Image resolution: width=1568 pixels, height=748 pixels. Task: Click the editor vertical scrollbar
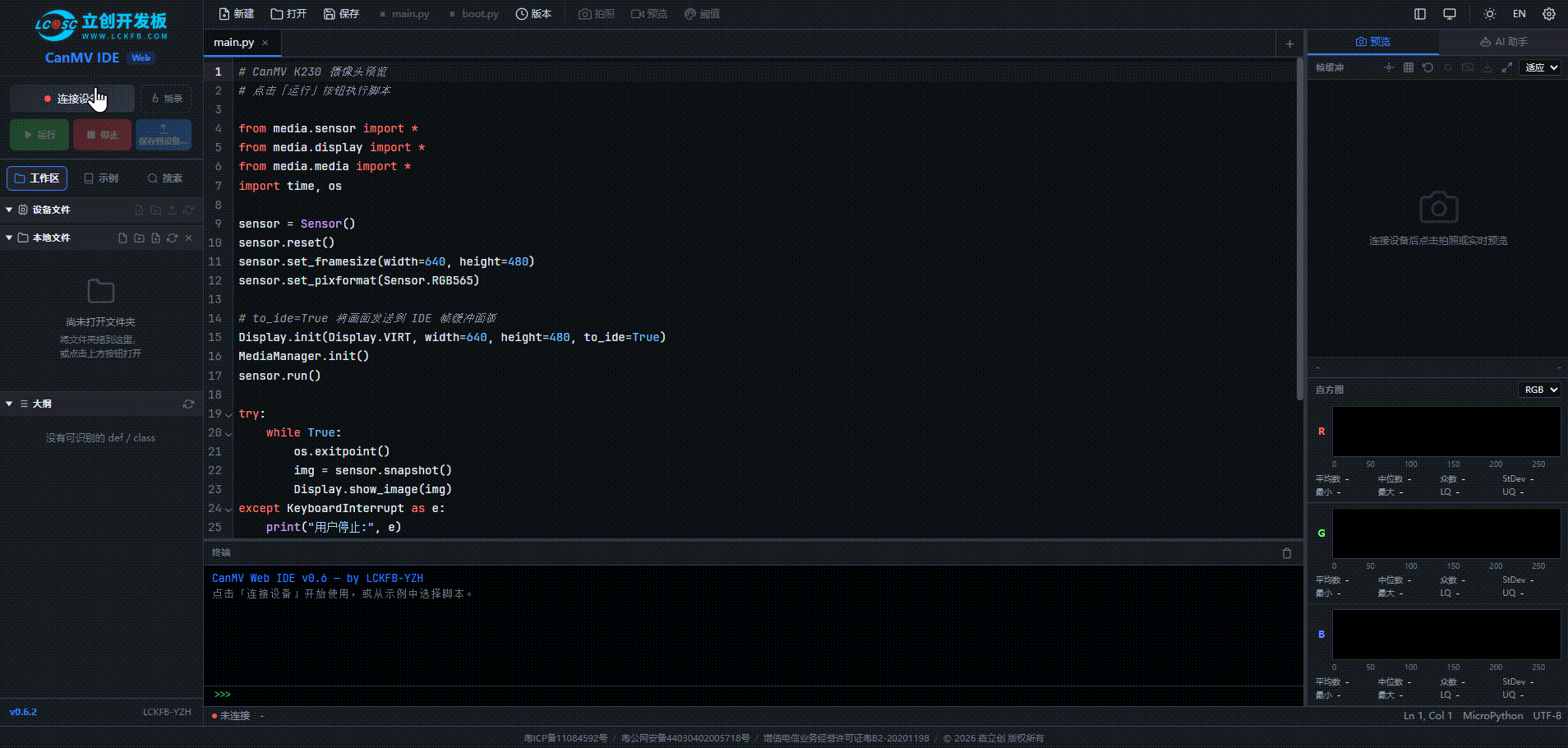1299,229
